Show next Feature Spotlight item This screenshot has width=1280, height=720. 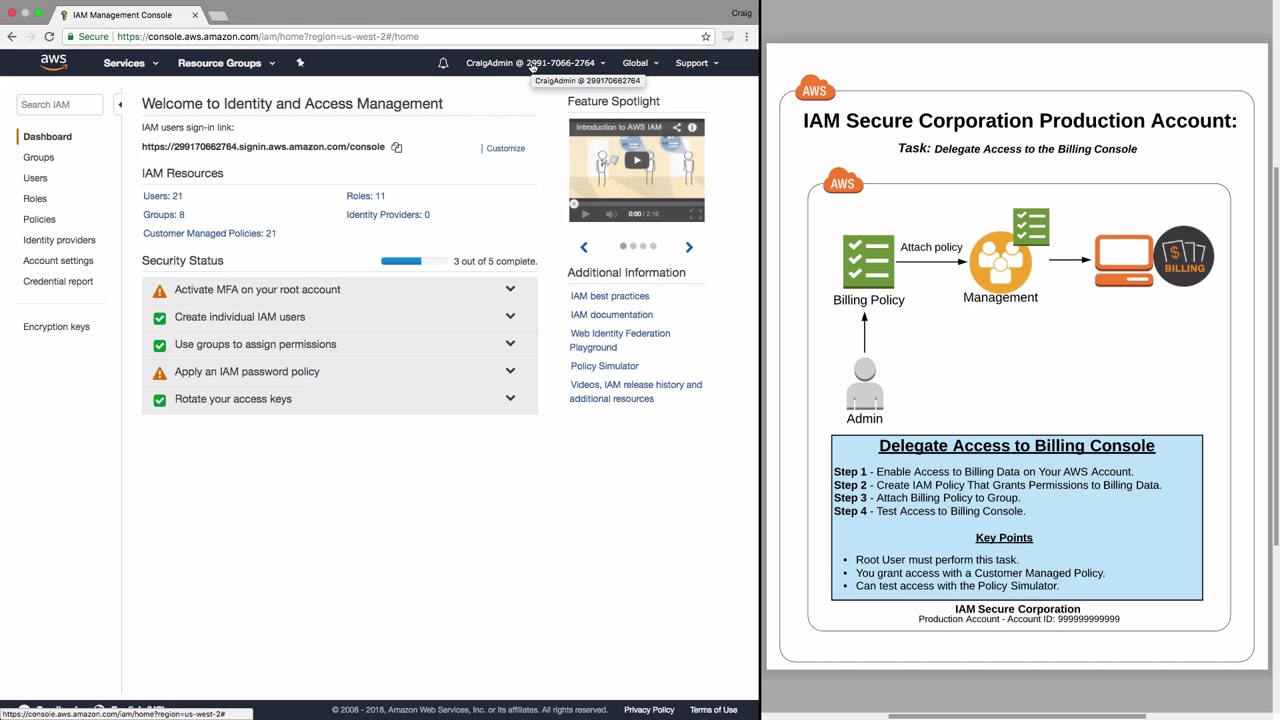point(689,247)
